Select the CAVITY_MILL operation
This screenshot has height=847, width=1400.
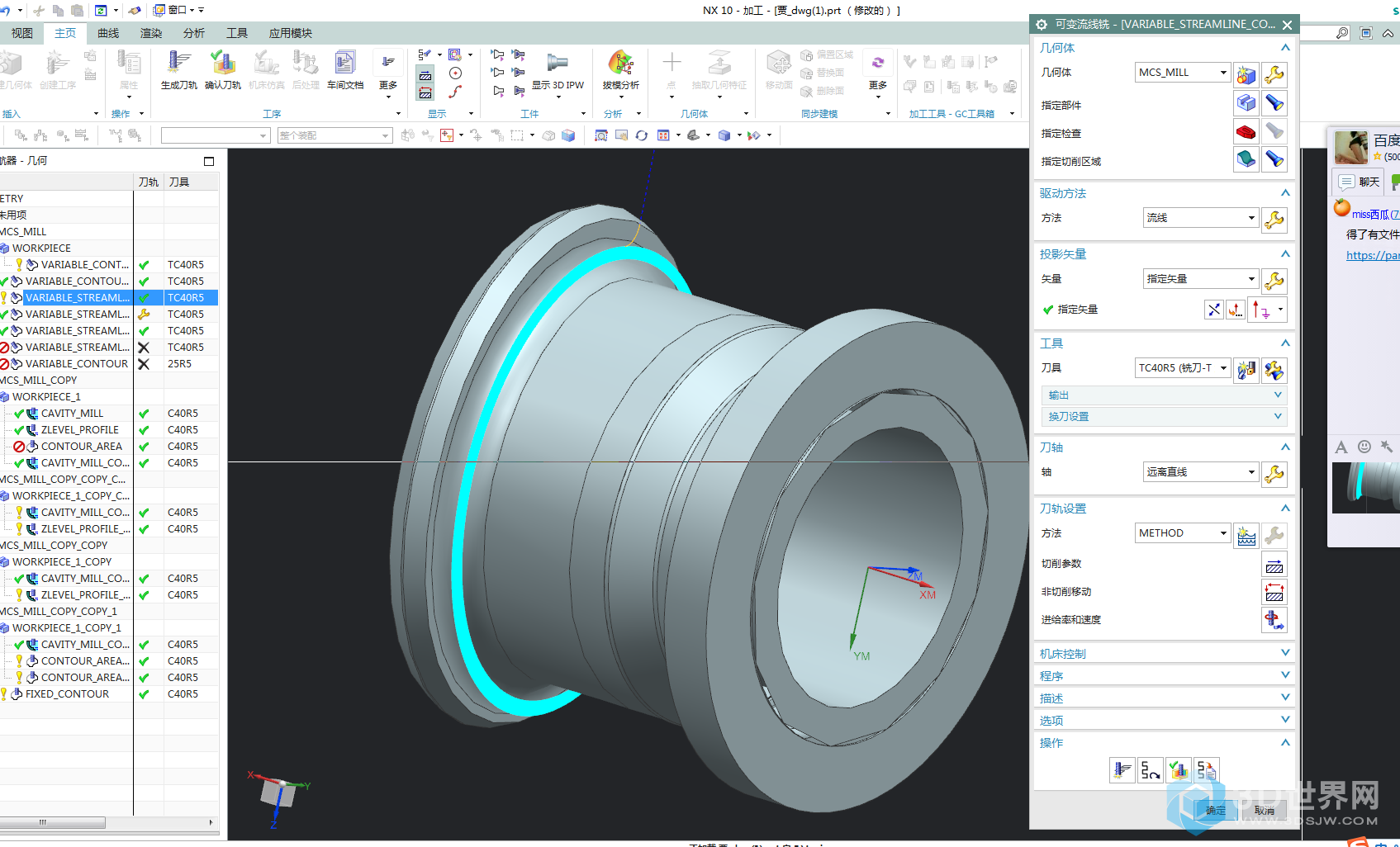[x=72, y=413]
